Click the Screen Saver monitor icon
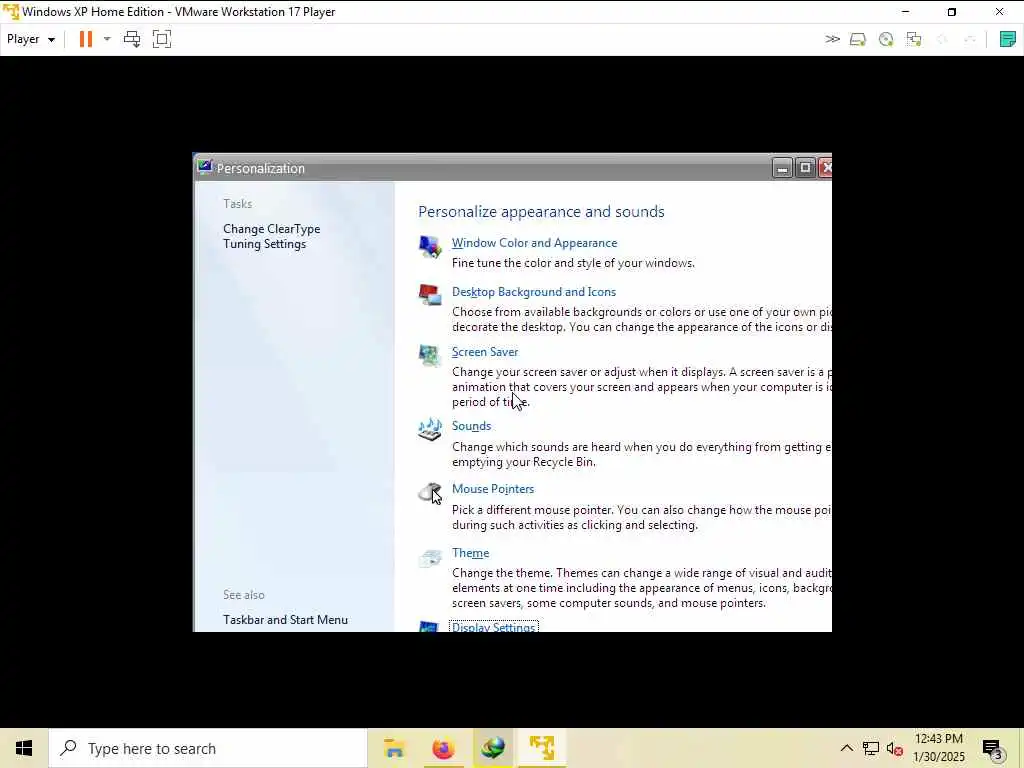Screen dimensions: 1024x768 430,355
